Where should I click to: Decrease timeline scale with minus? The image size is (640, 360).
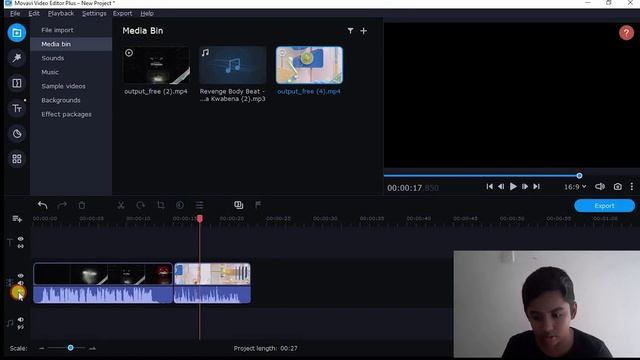point(42,348)
